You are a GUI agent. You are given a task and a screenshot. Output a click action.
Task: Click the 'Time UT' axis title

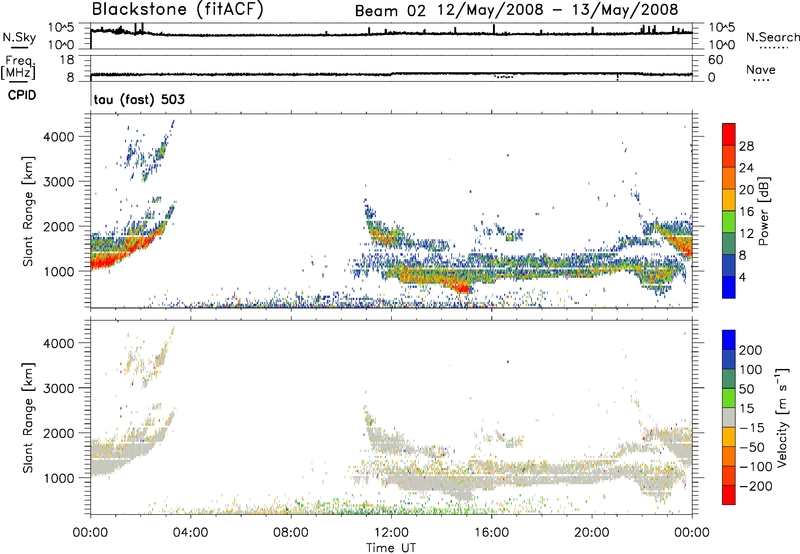click(391, 547)
